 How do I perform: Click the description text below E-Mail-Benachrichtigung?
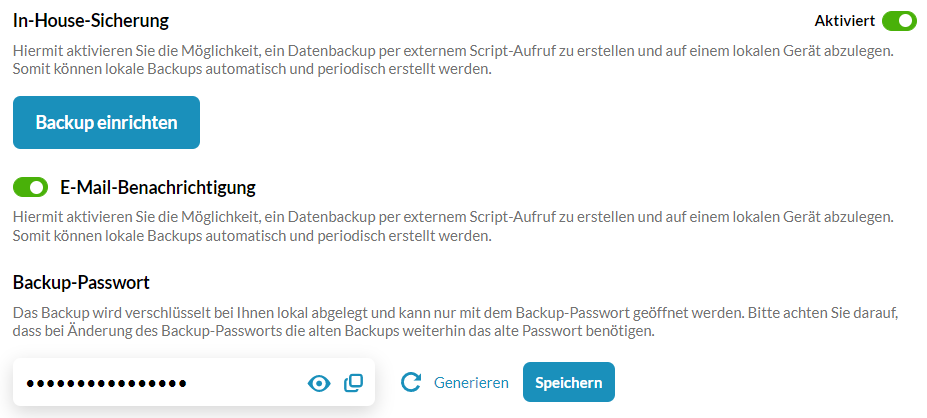tap(453, 227)
